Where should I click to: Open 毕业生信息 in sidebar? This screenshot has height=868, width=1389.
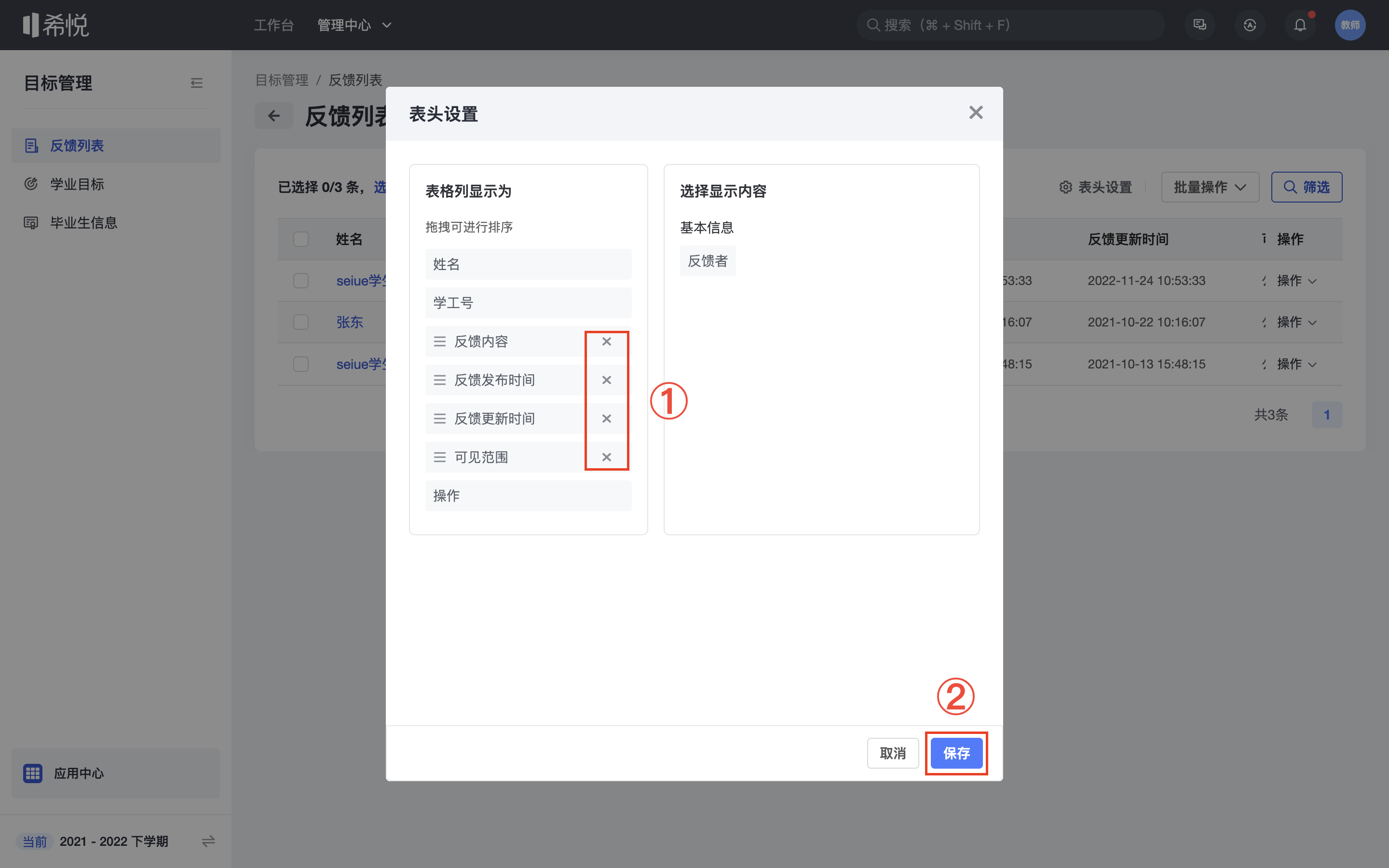(x=116, y=223)
